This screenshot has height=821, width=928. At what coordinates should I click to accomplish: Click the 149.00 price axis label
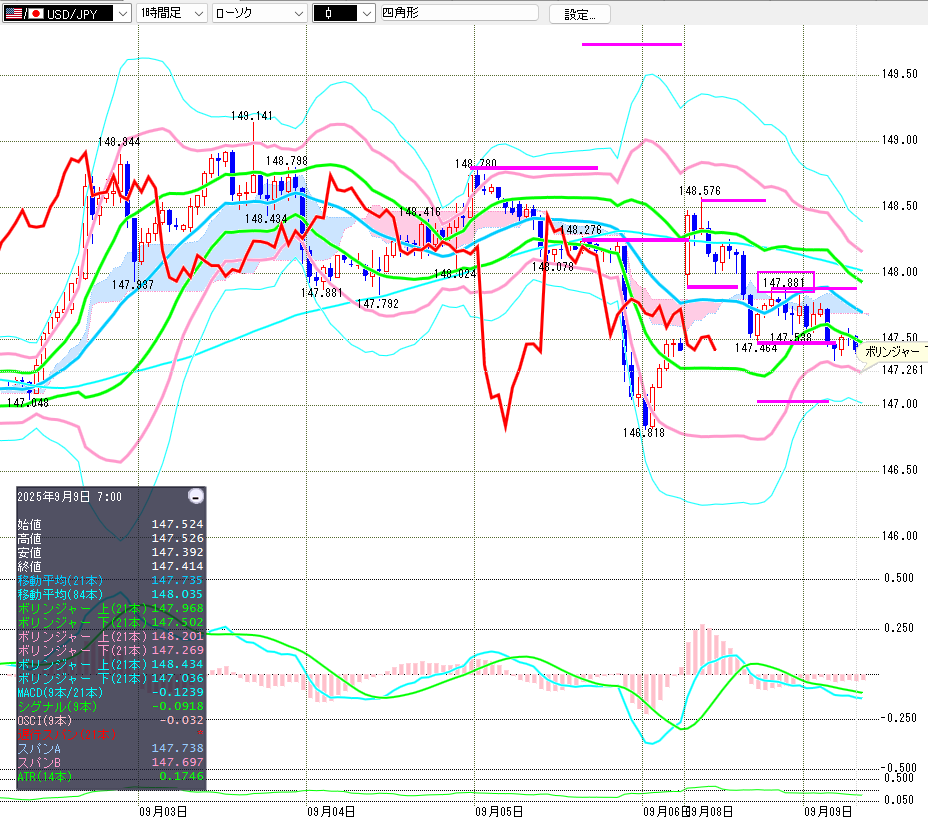coord(900,140)
